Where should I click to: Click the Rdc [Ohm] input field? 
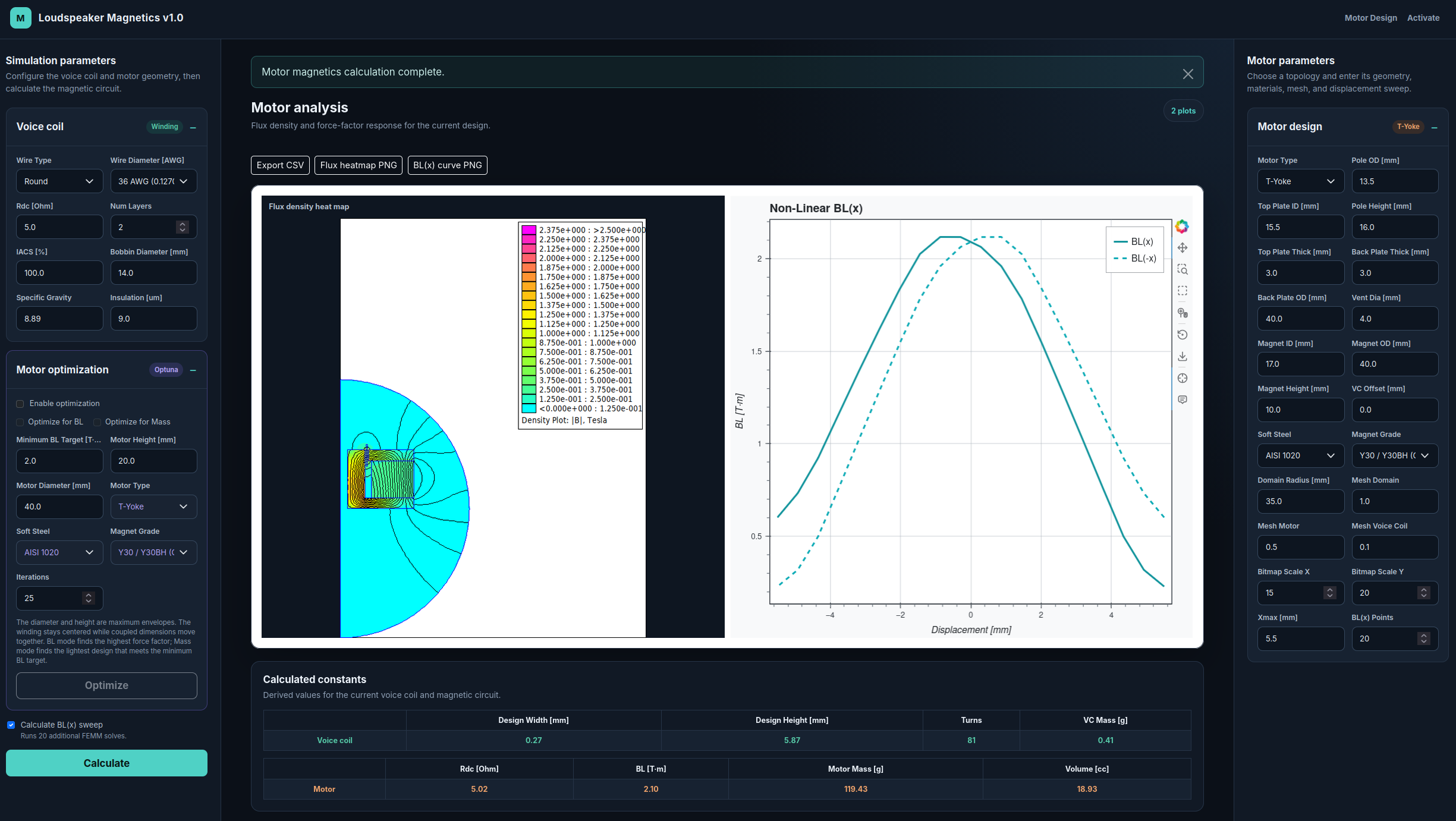click(x=59, y=227)
